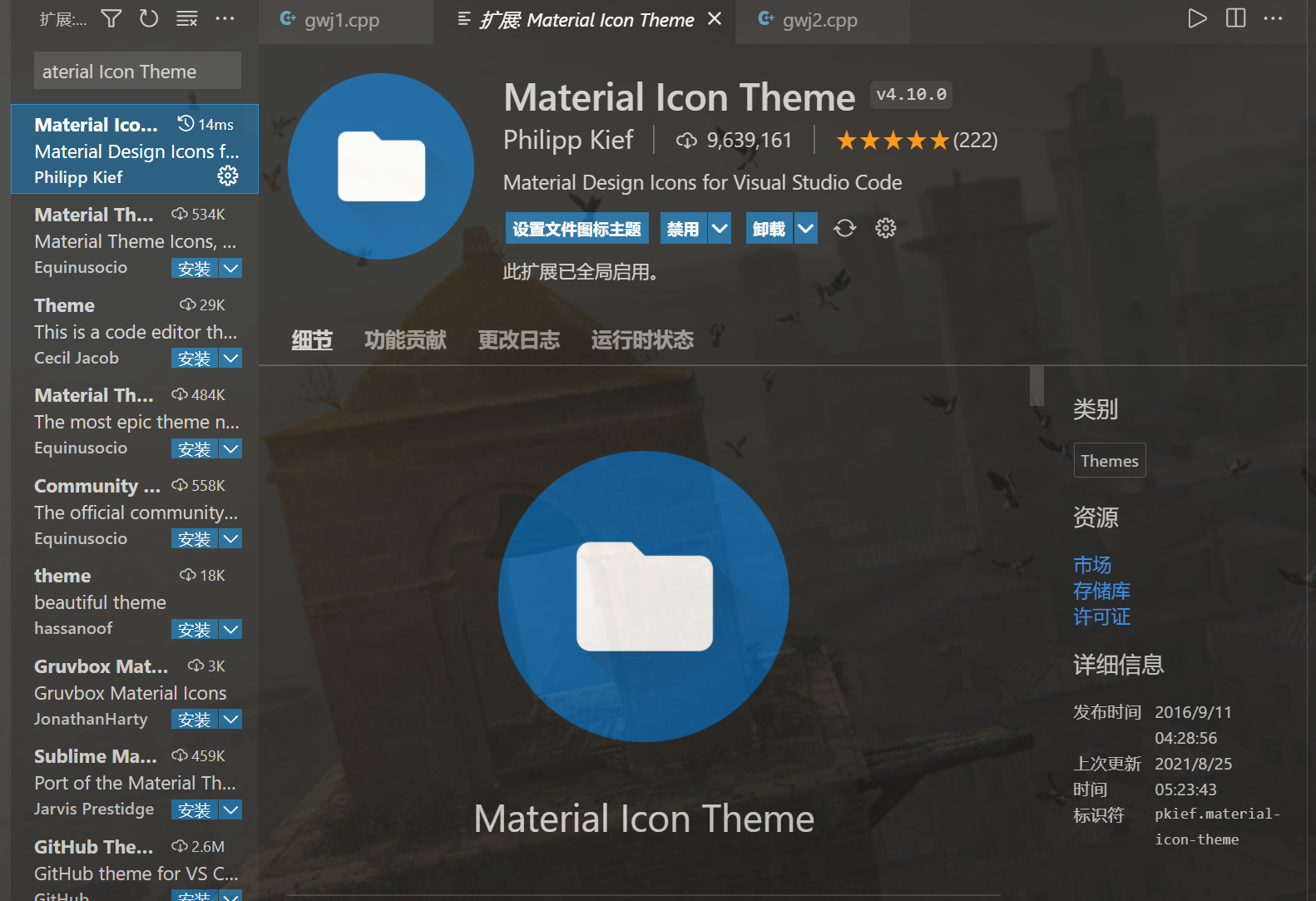Select GitHub Theme list item
This screenshot has width=1316, height=901.
pos(135,864)
